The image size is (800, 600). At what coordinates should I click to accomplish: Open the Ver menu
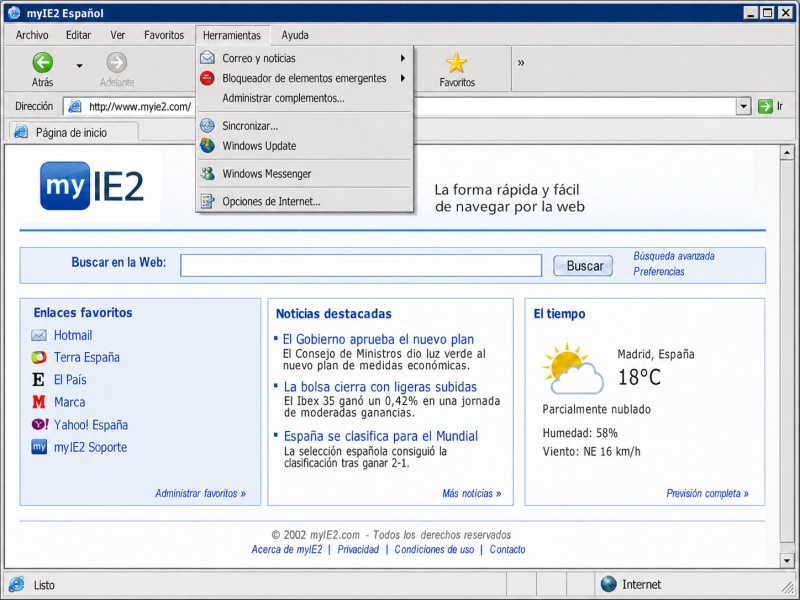[117, 35]
